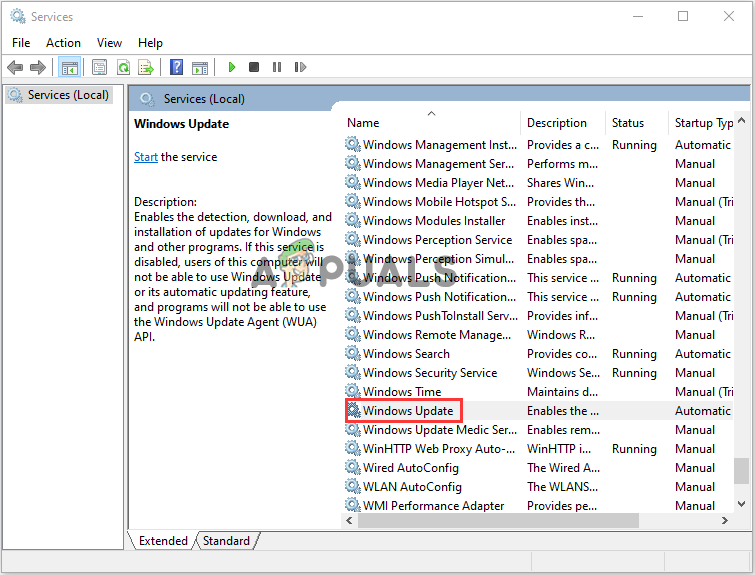Click the vertical scrollbar thumb
Viewport: 755px width, 575px height.
[x=742, y=470]
